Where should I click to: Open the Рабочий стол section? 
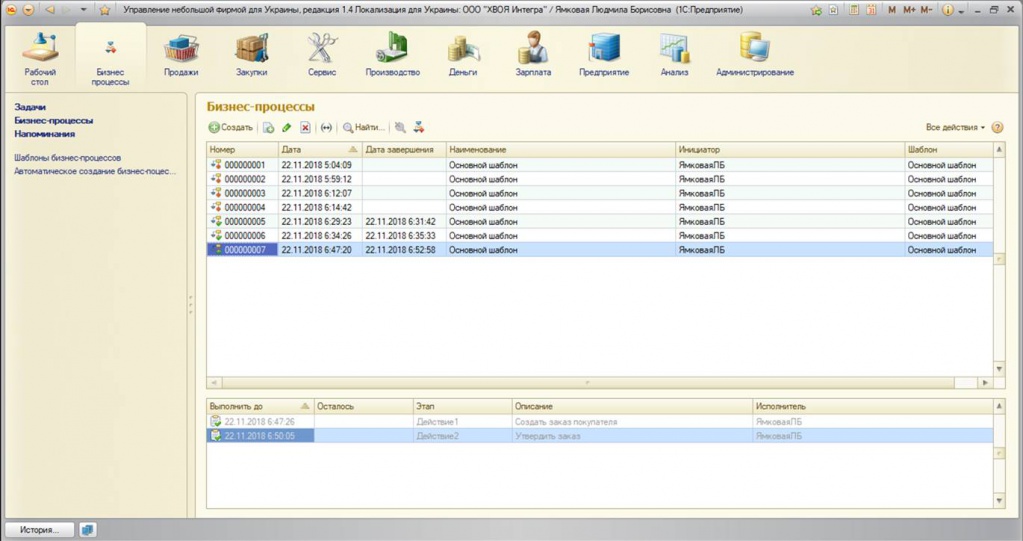(40, 59)
